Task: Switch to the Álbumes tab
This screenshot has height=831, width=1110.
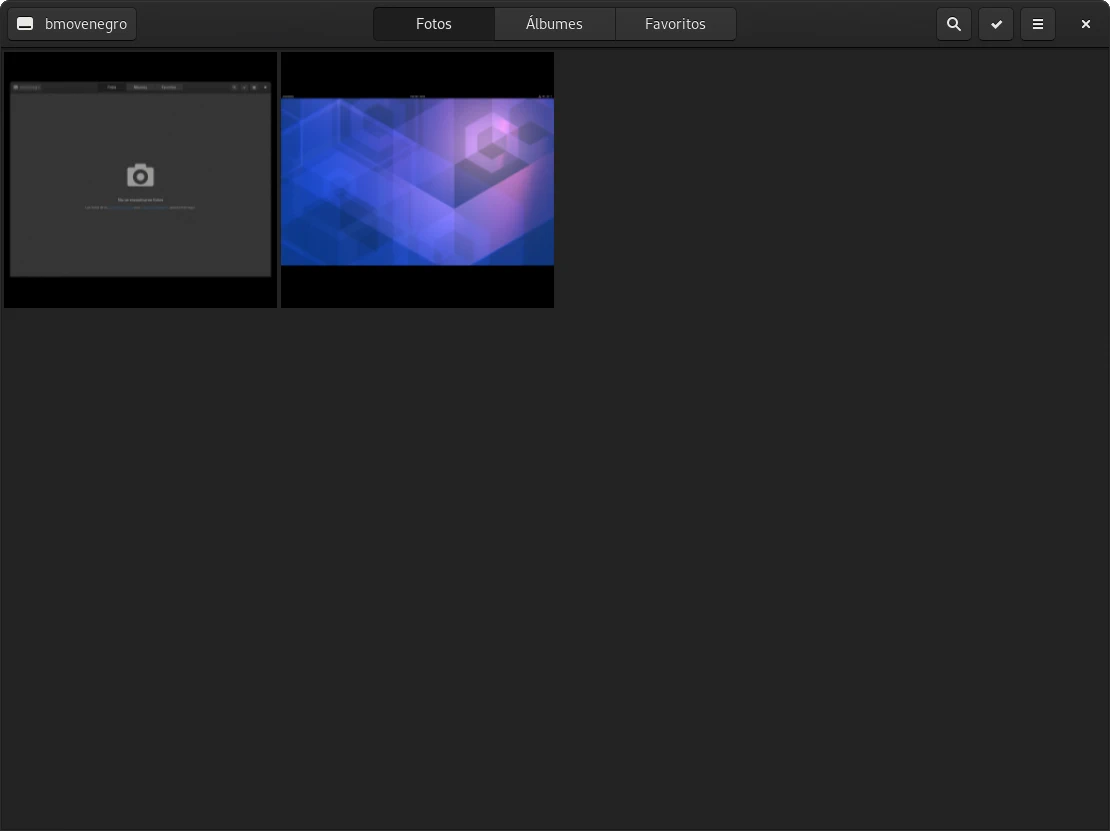Action: click(x=554, y=24)
